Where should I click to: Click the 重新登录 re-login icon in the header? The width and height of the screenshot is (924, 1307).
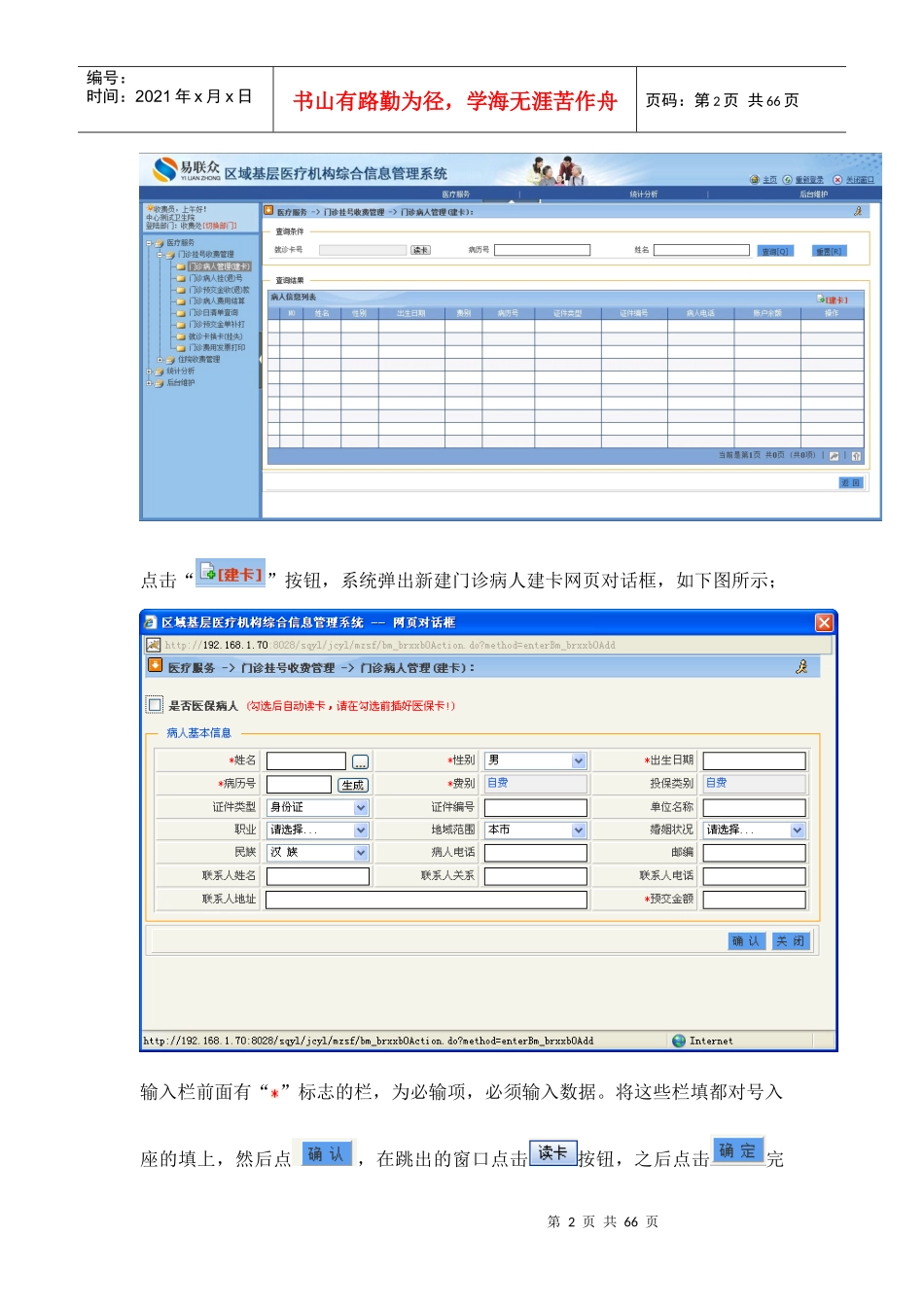[788, 180]
